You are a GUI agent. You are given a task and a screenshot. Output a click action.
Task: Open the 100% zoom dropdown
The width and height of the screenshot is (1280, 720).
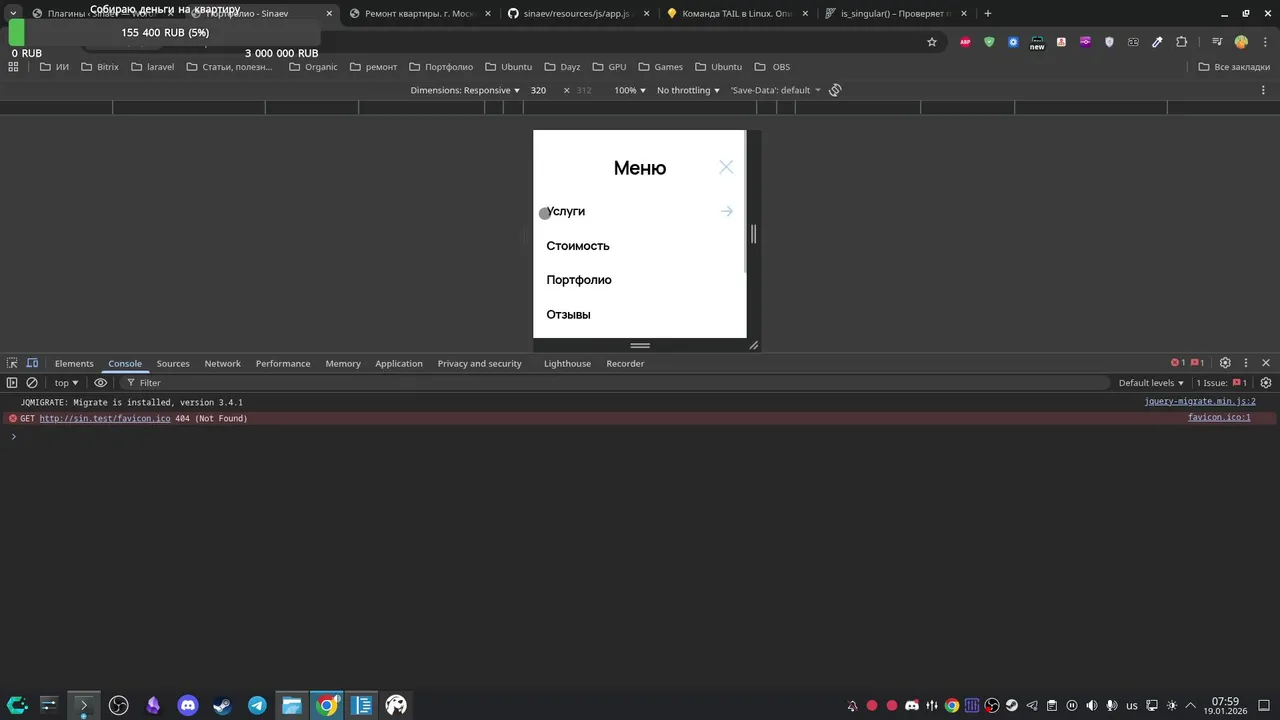tap(630, 90)
